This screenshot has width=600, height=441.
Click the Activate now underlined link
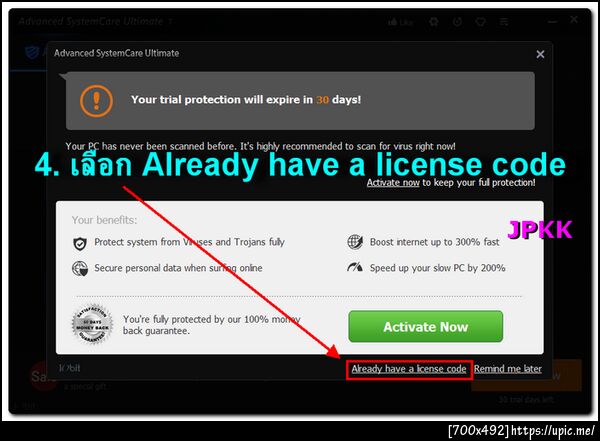[393, 183]
